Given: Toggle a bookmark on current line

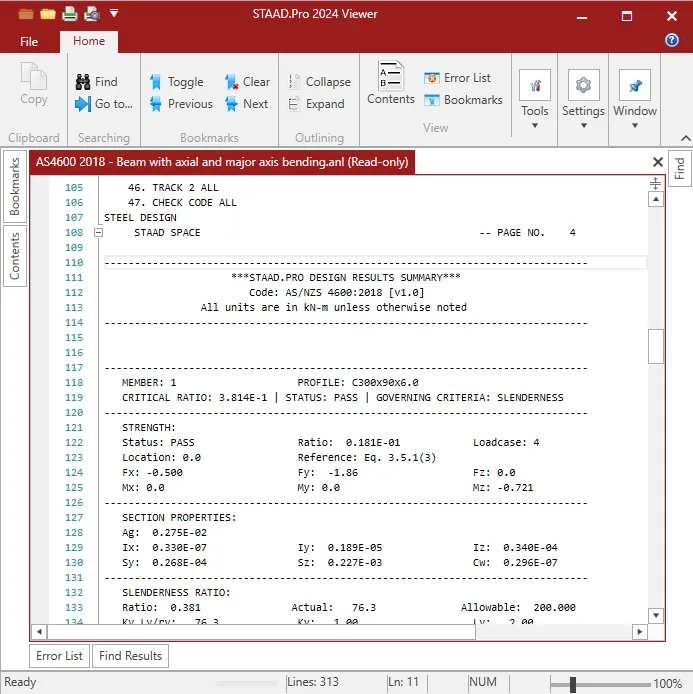Looking at the screenshot, I should click(177, 82).
